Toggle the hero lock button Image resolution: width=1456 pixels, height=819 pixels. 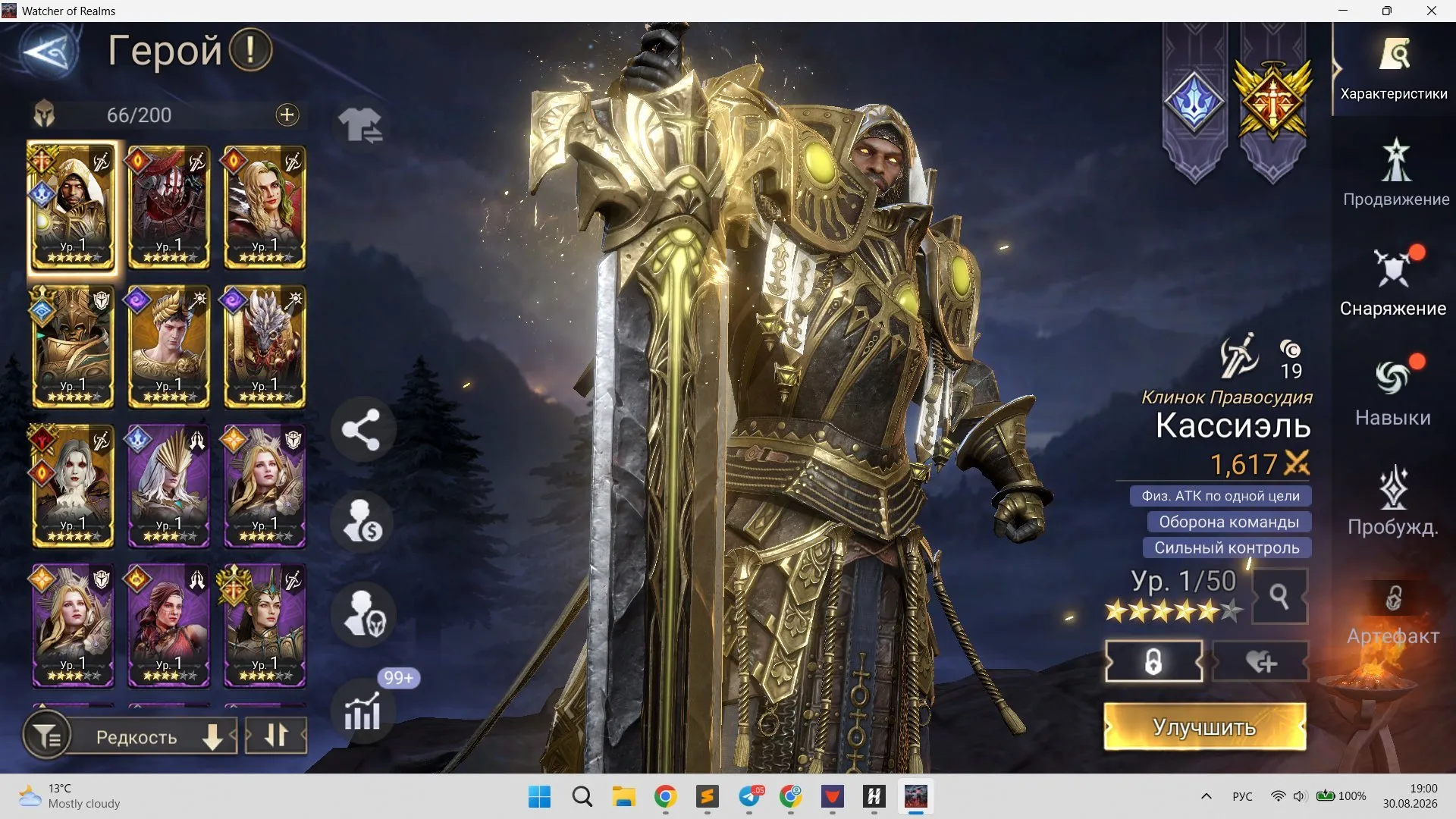coord(1153,662)
